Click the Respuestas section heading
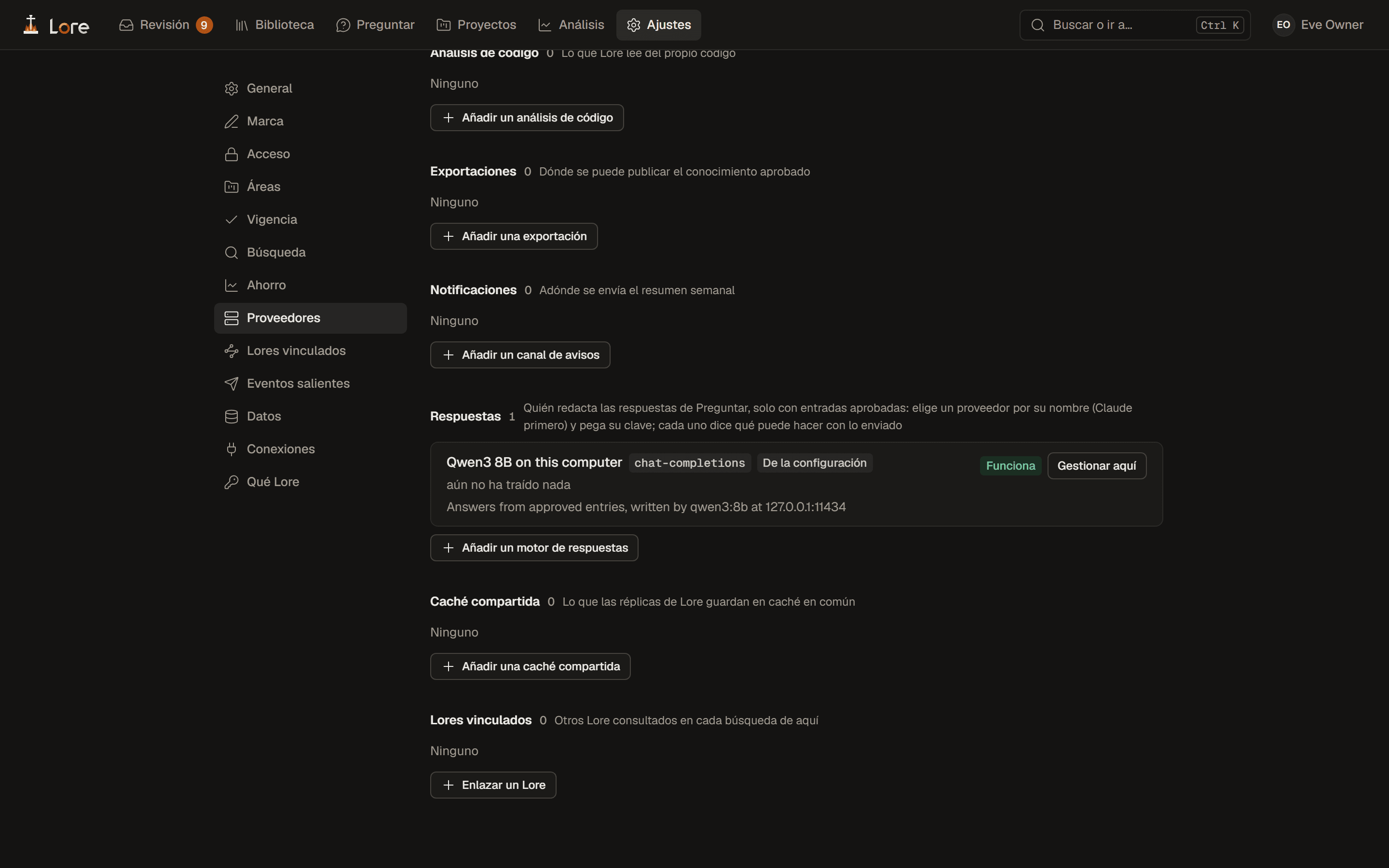 pyautogui.click(x=465, y=416)
